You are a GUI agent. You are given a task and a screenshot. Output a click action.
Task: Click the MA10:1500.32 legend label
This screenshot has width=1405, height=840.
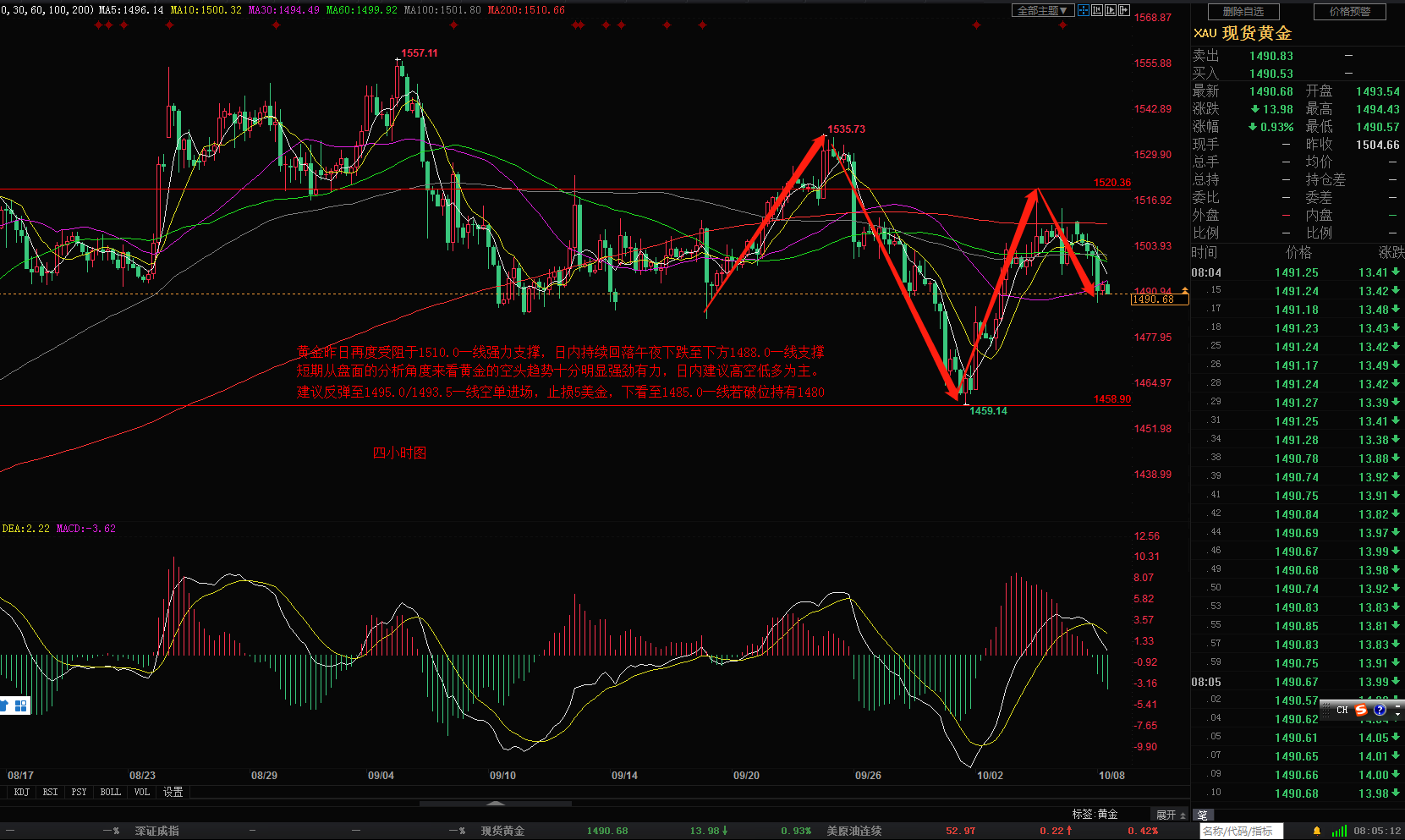click(206, 10)
